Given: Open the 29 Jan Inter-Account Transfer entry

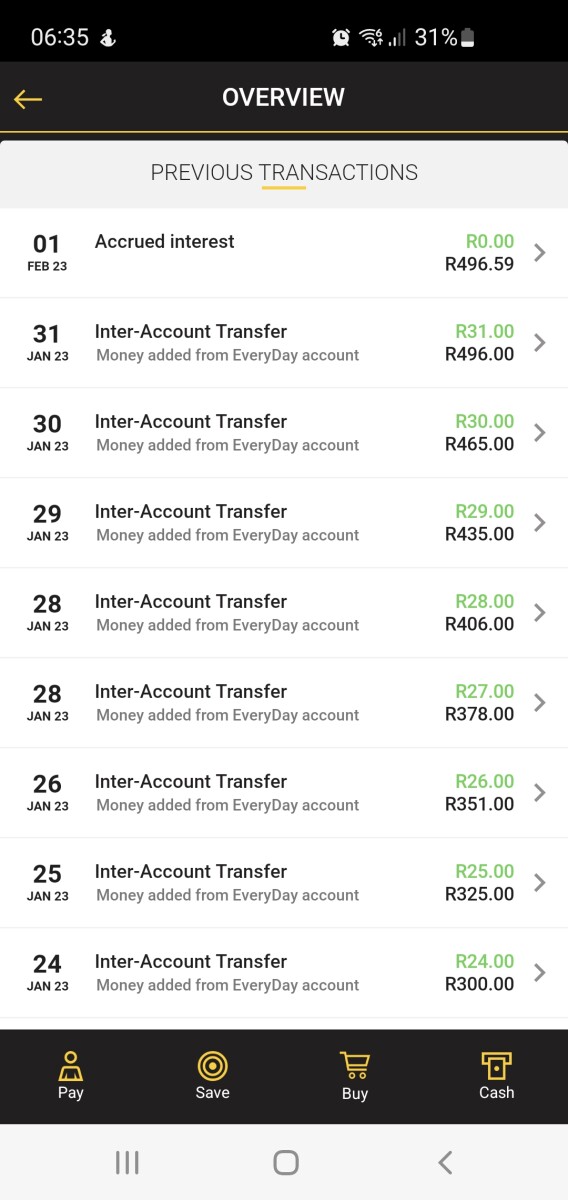Looking at the screenshot, I should 284,523.
